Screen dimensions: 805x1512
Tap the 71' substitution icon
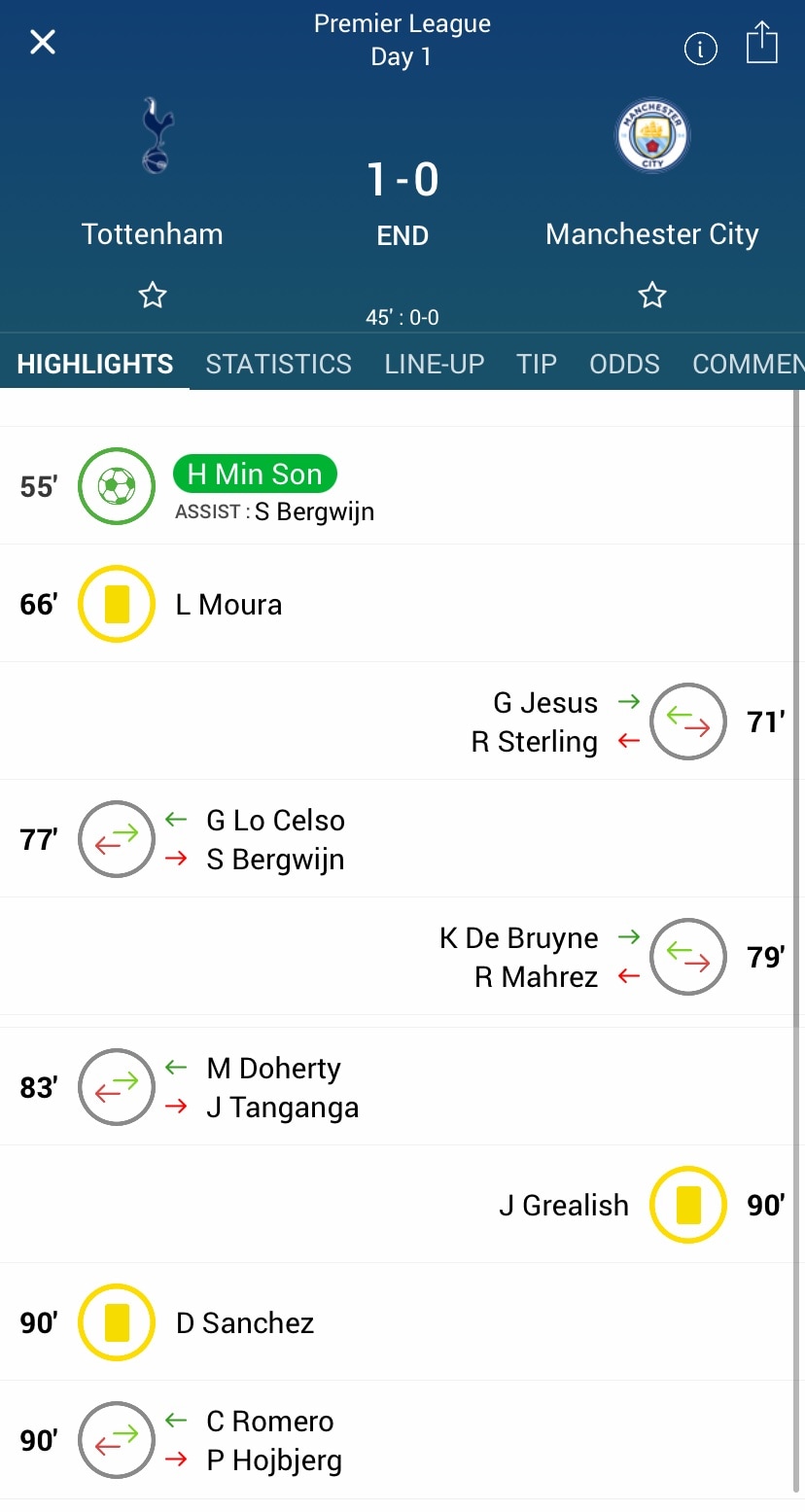coord(688,721)
